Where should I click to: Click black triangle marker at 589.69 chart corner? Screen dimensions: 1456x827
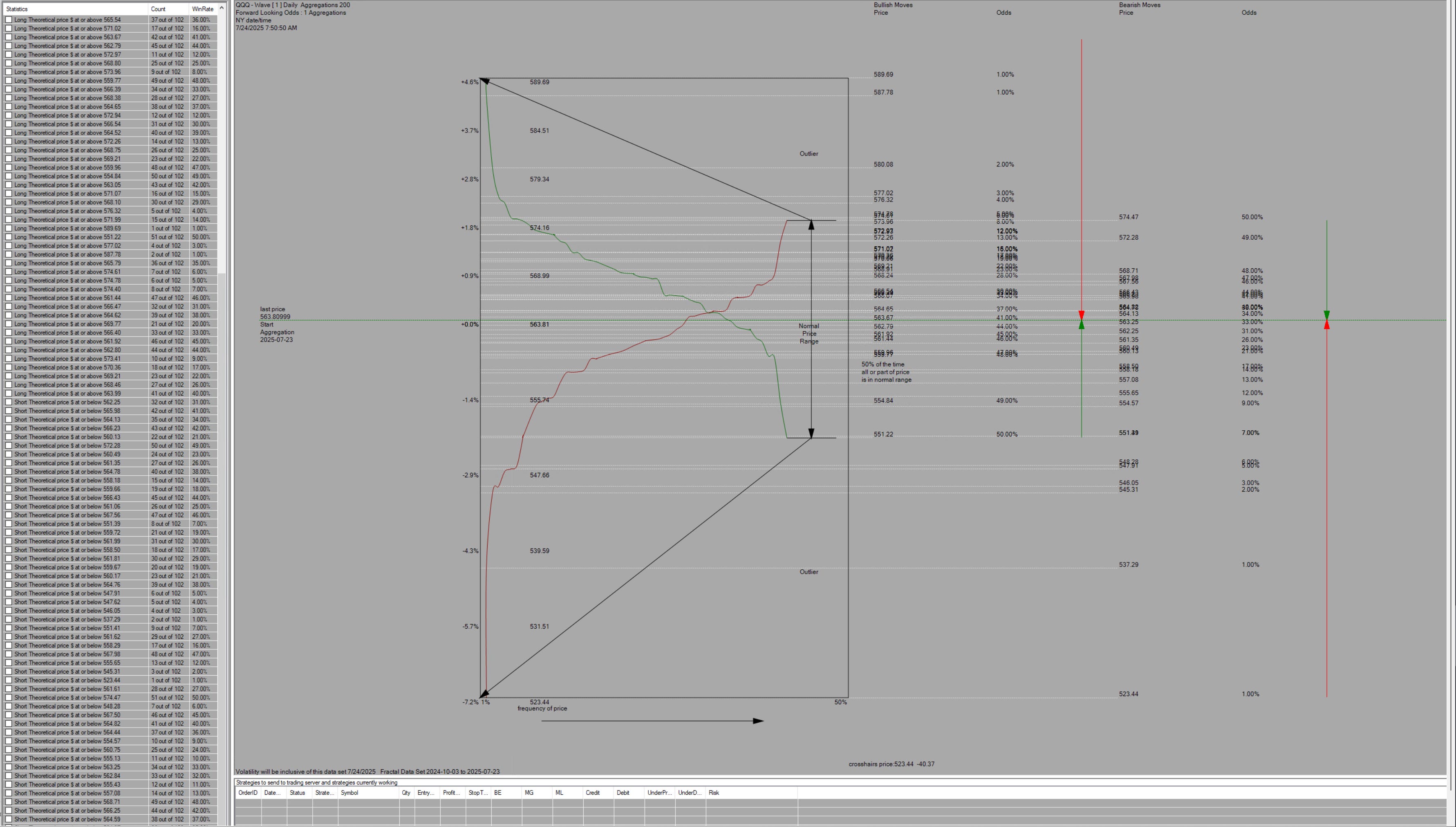[x=485, y=81]
